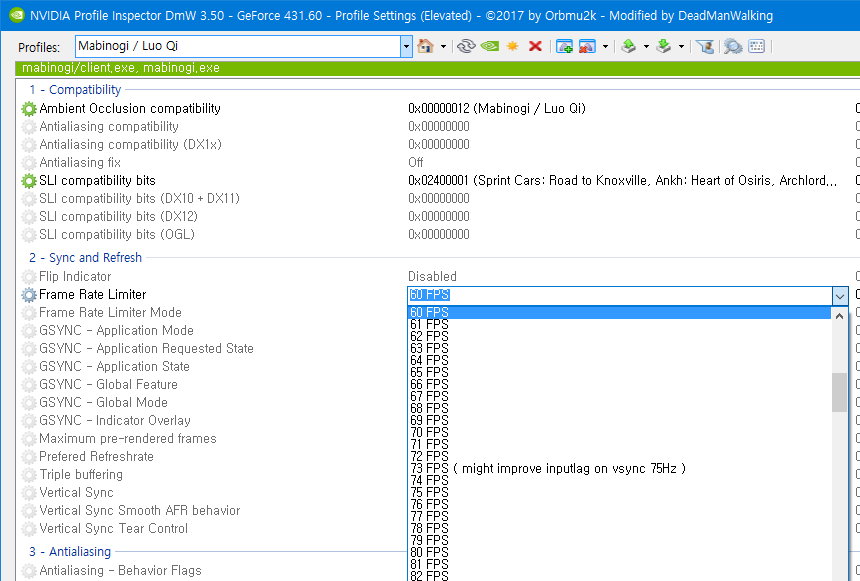Create a new profile with the orange sun icon

click(x=512, y=46)
